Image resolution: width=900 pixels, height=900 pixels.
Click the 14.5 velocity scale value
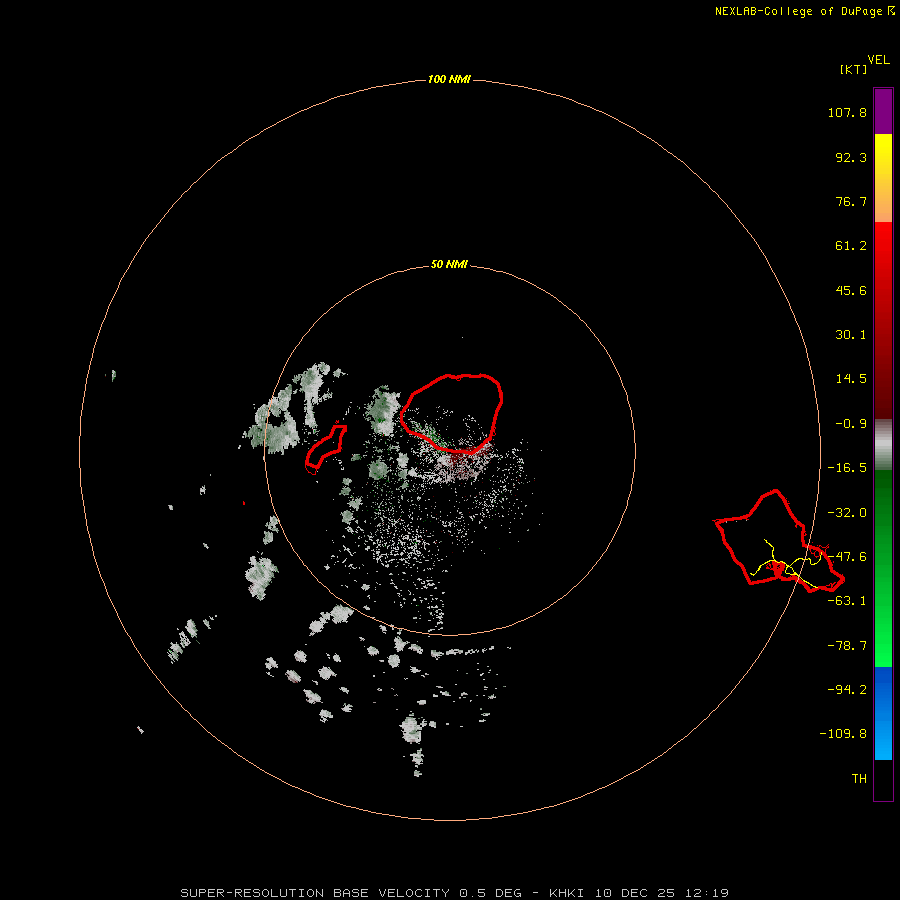(851, 379)
